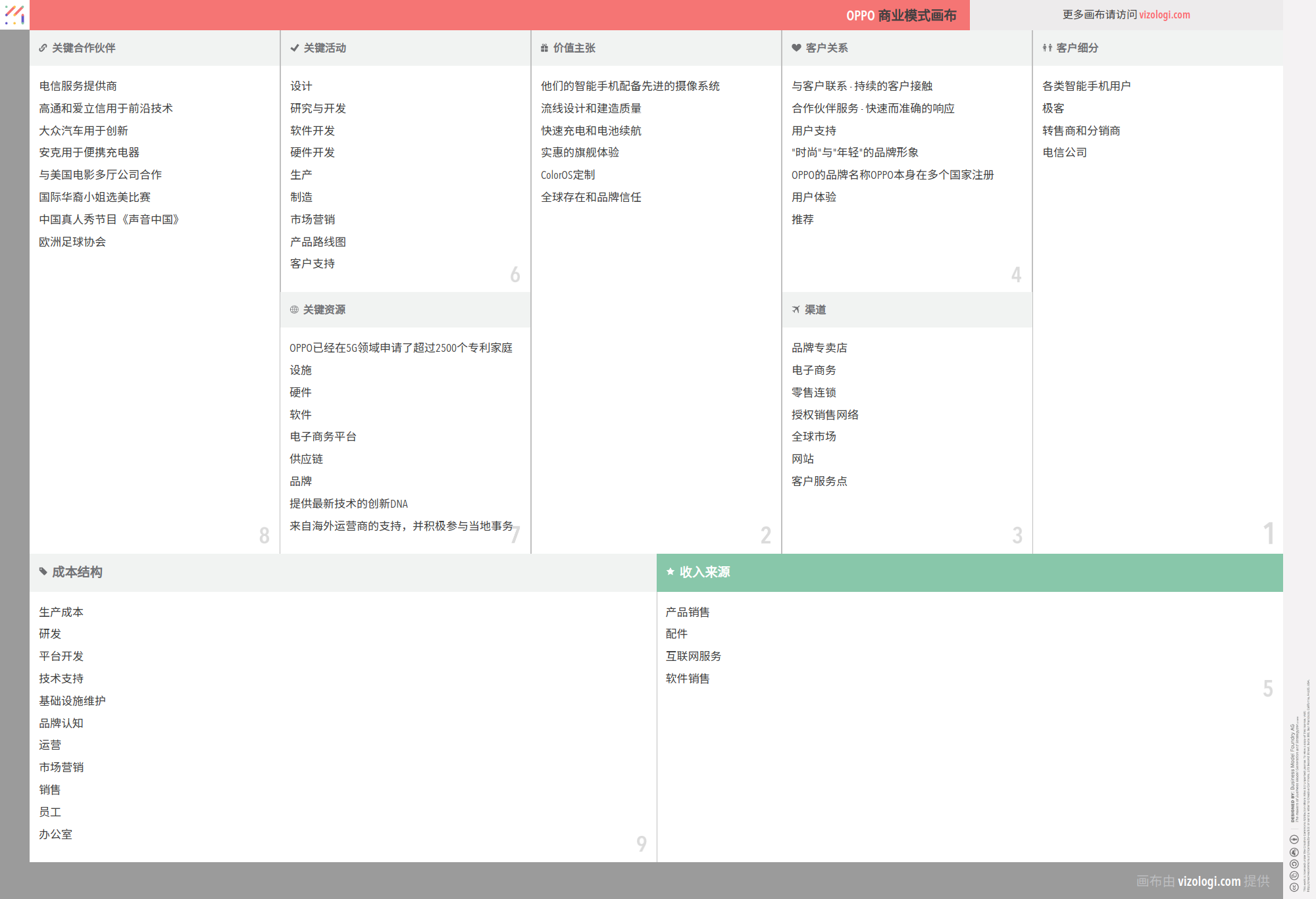Click the ColorOS定制 value proposition item
This screenshot has width=1316, height=899.
tap(567, 175)
